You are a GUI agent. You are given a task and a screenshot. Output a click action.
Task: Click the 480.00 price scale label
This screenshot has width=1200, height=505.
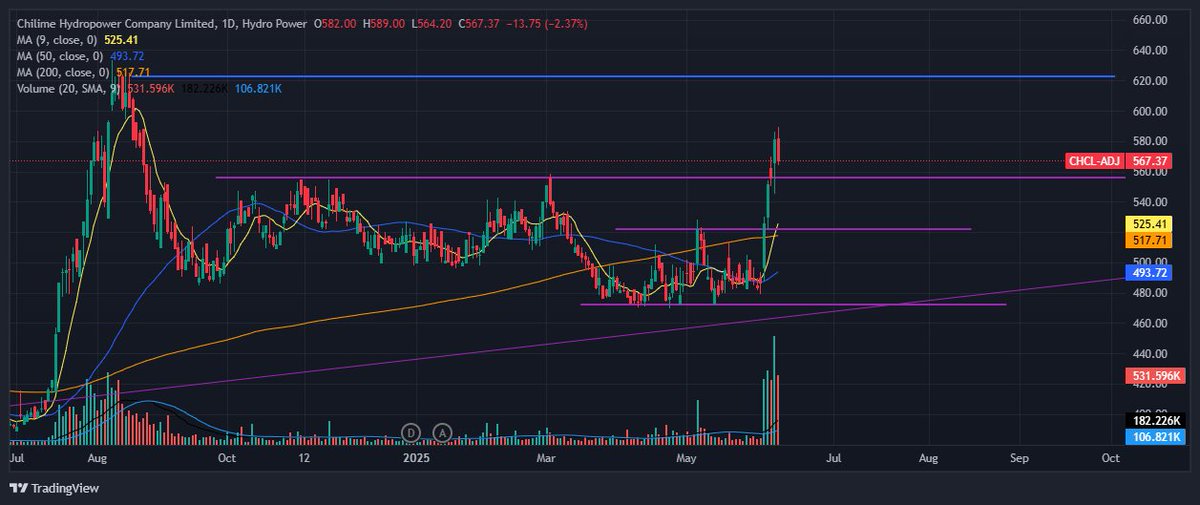[1151, 293]
